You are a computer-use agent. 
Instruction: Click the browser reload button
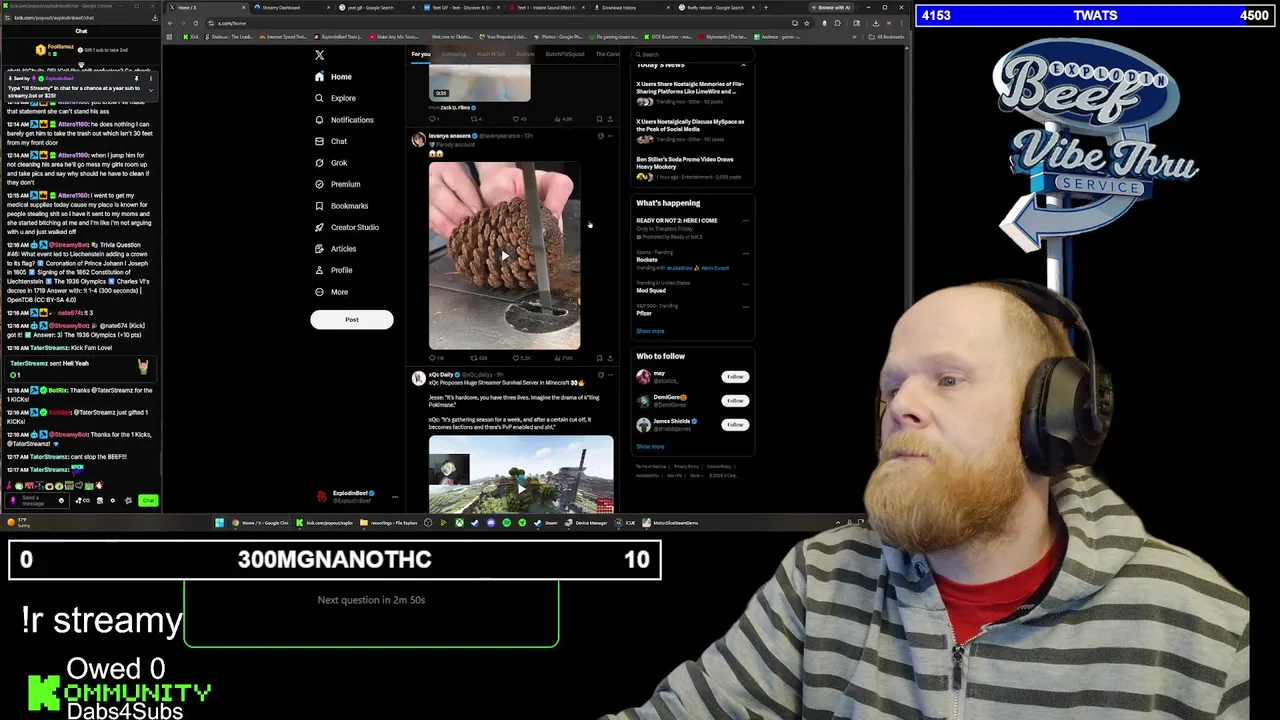coord(196,23)
